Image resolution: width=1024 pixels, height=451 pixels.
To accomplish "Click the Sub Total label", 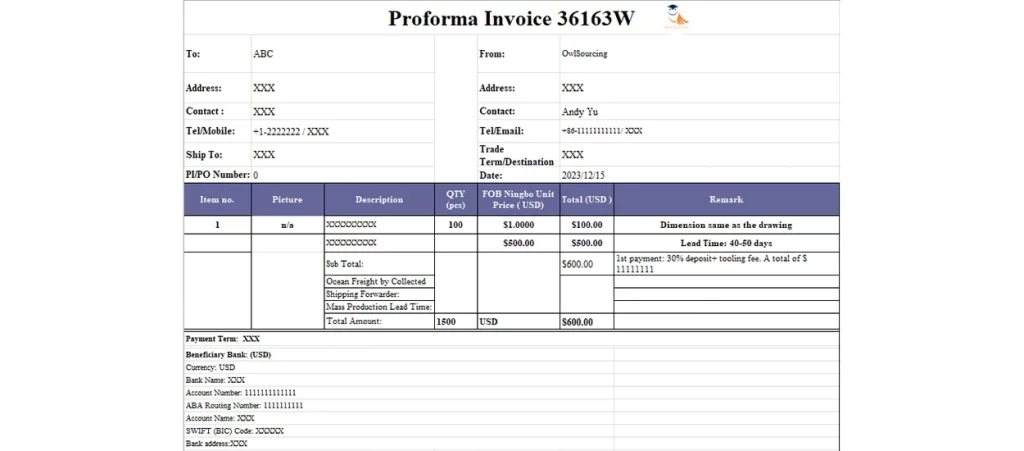I will [x=344, y=264].
